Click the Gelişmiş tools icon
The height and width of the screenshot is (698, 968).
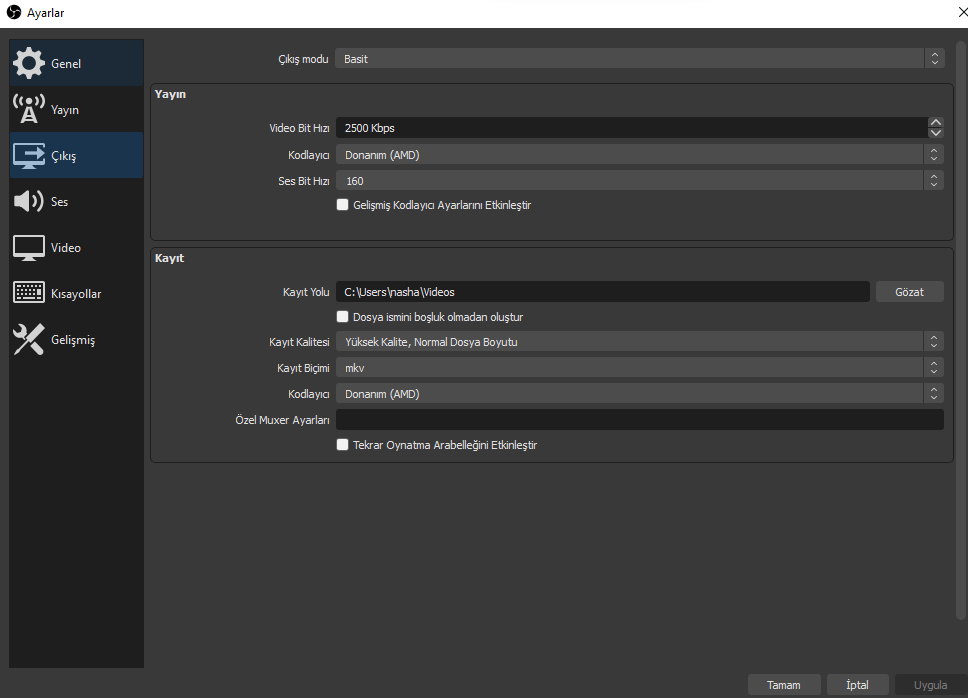tap(28, 339)
